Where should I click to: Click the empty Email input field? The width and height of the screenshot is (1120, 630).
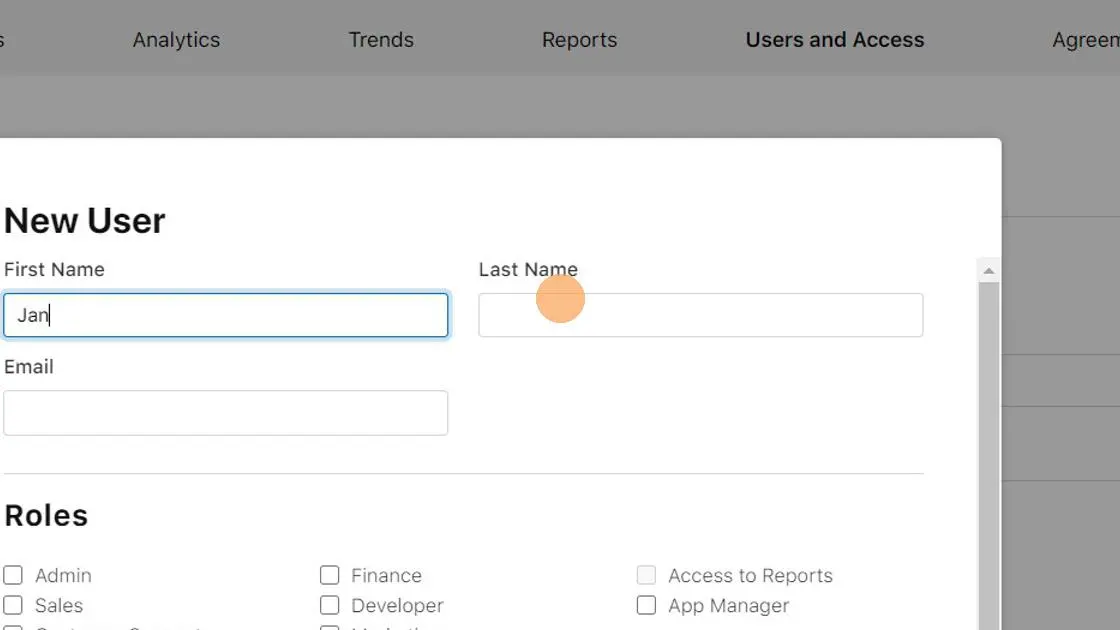(226, 413)
